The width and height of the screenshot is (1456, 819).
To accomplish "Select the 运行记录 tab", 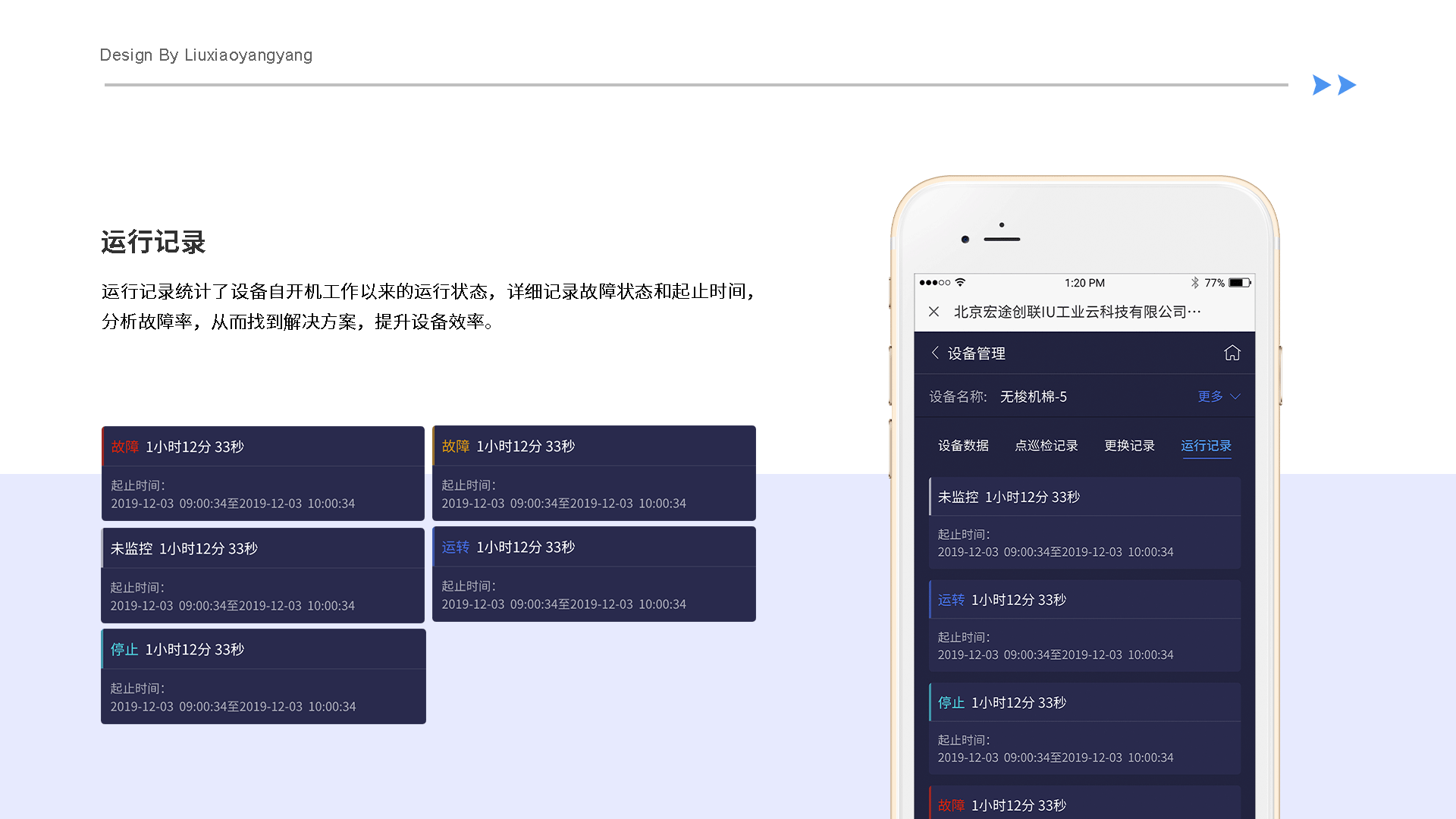I will tap(1206, 446).
